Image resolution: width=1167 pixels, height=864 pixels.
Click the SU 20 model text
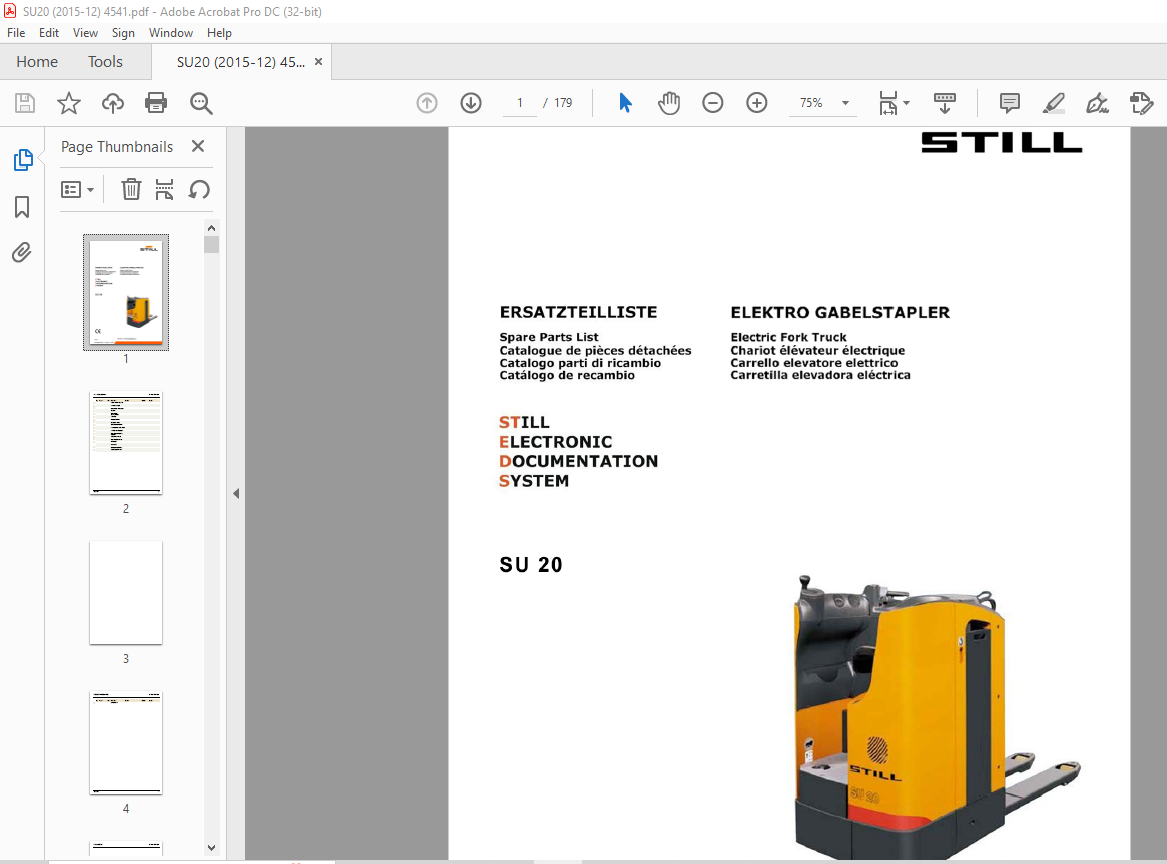[531, 565]
